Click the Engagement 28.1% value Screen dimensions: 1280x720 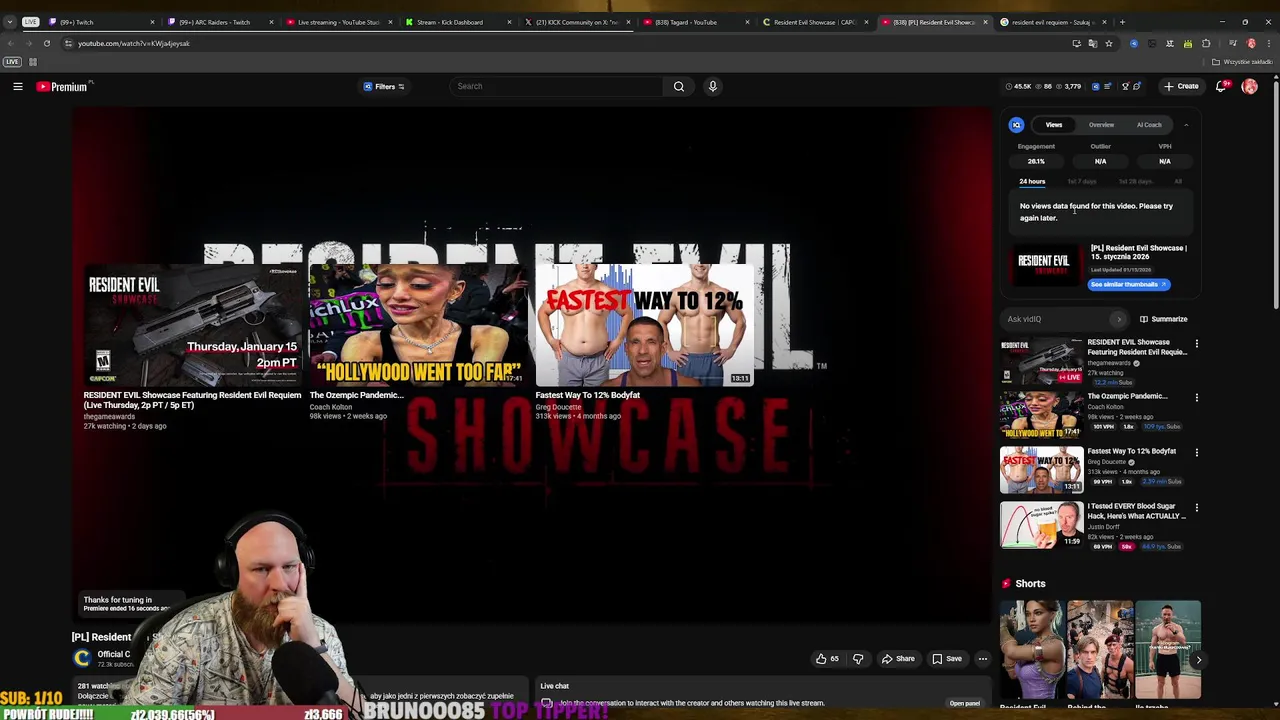(x=1036, y=161)
